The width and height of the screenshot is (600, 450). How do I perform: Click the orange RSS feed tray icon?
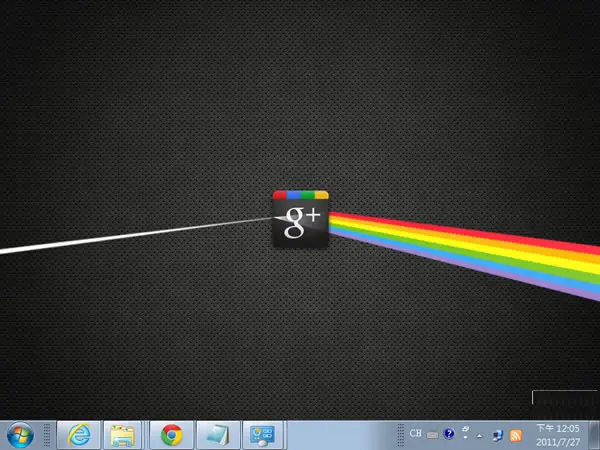pos(516,435)
